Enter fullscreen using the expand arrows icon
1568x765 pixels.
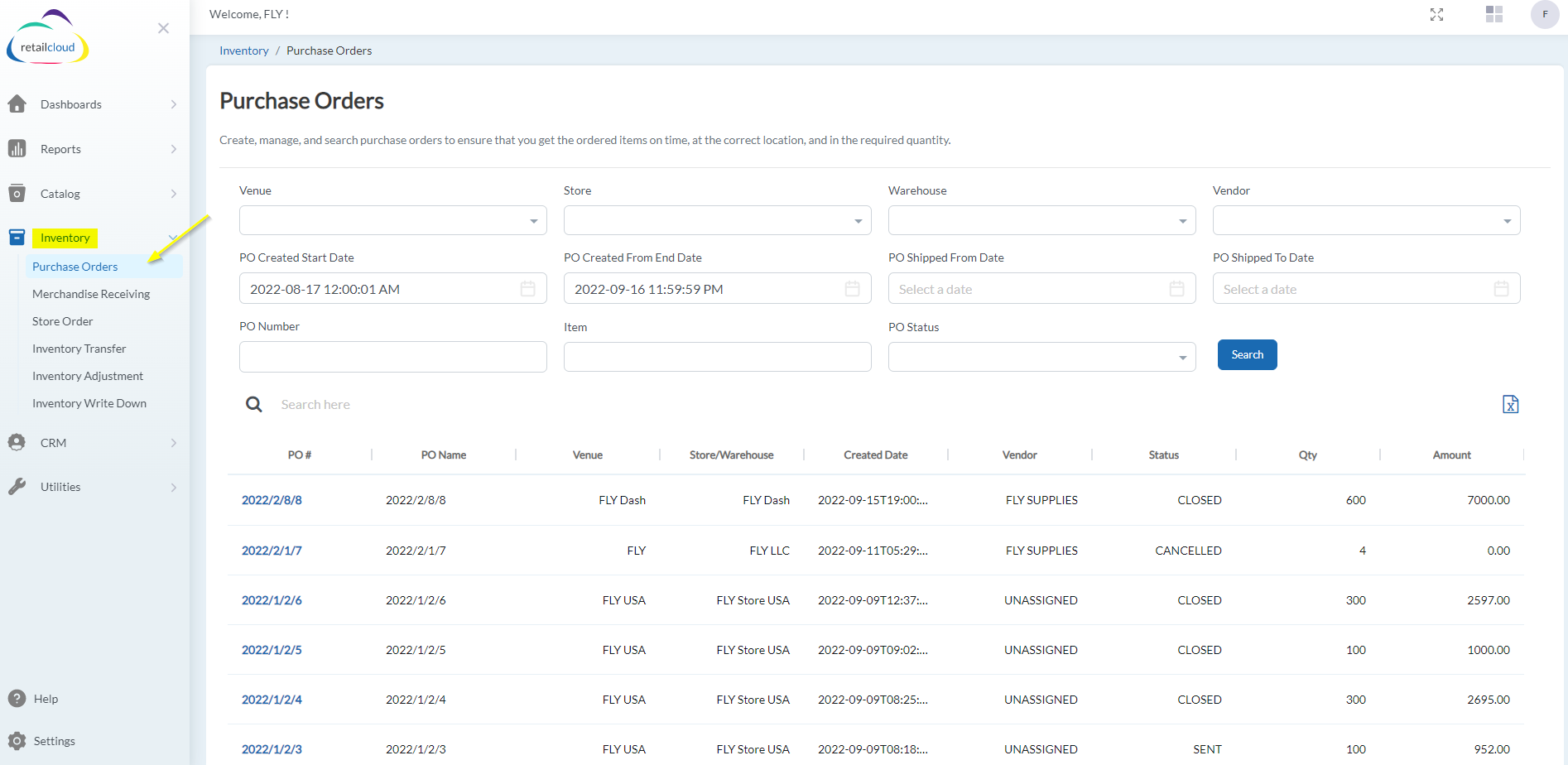click(1437, 14)
